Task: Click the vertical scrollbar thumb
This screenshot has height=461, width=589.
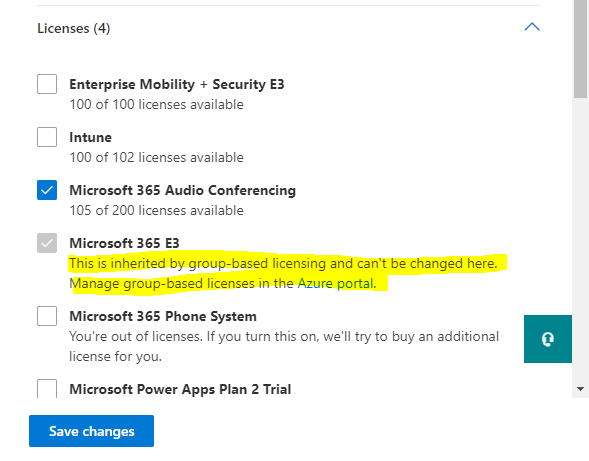Action: [x=580, y=49]
